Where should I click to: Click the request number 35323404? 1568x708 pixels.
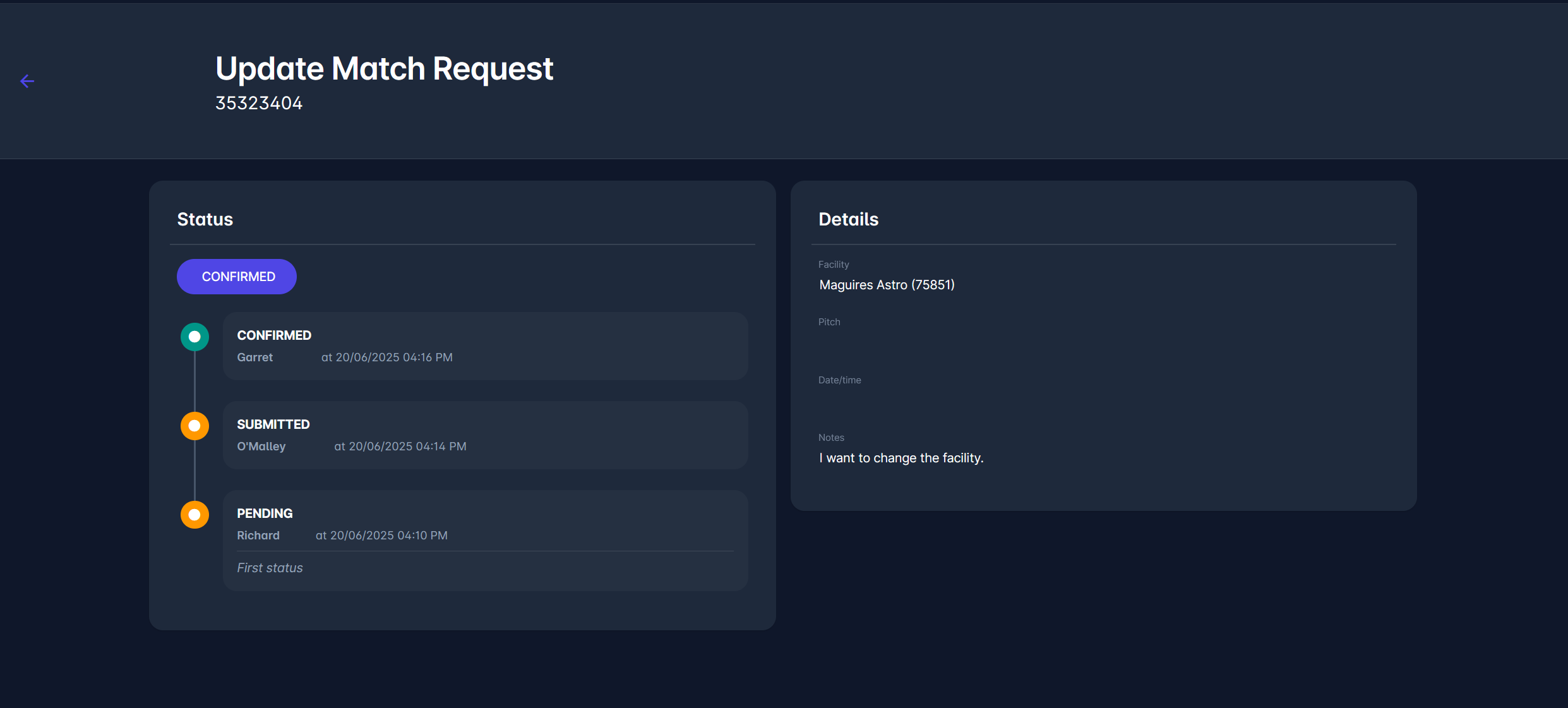pyautogui.click(x=259, y=103)
